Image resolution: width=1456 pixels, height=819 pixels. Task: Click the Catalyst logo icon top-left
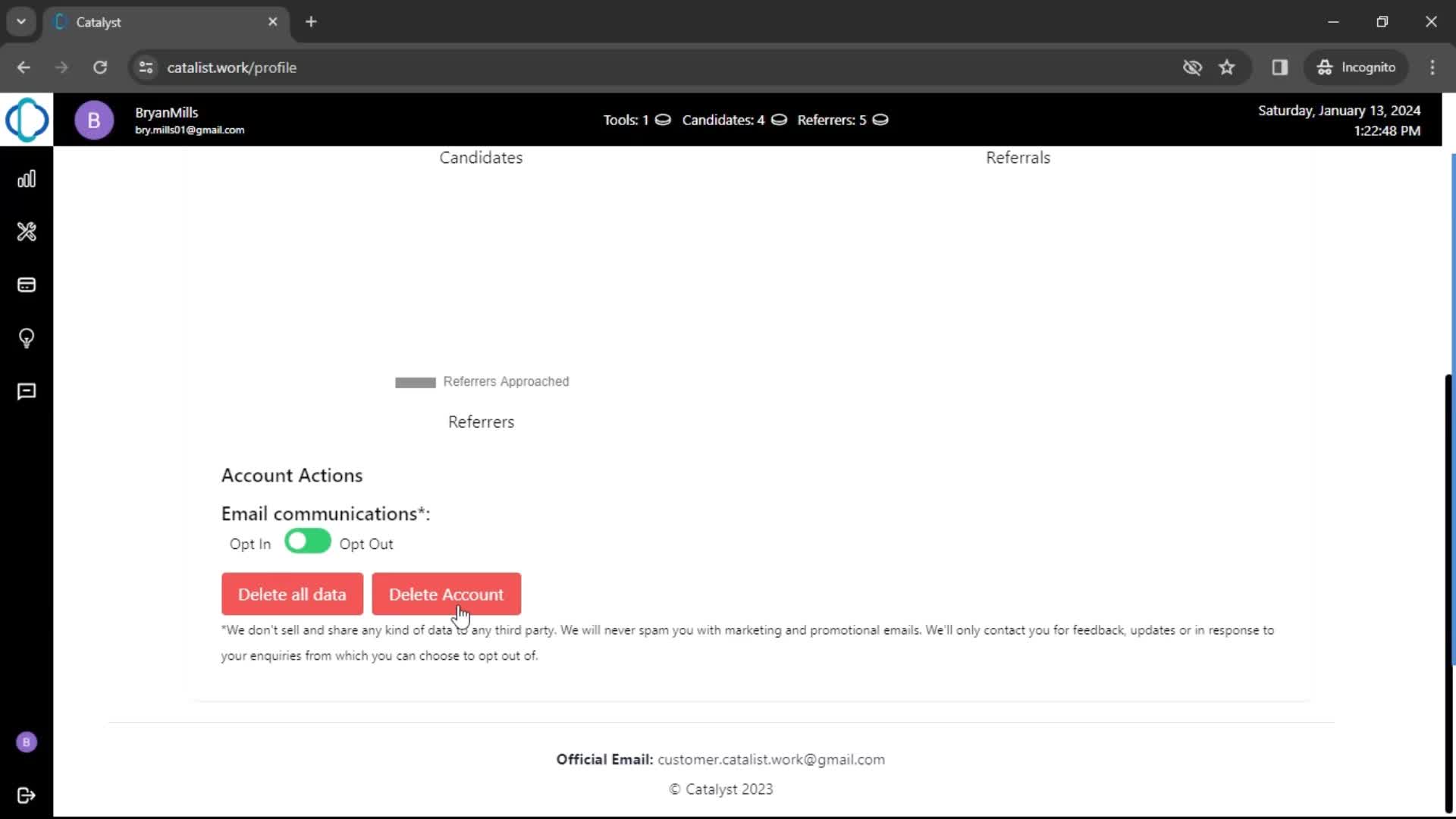pyautogui.click(x=27, y=119)
